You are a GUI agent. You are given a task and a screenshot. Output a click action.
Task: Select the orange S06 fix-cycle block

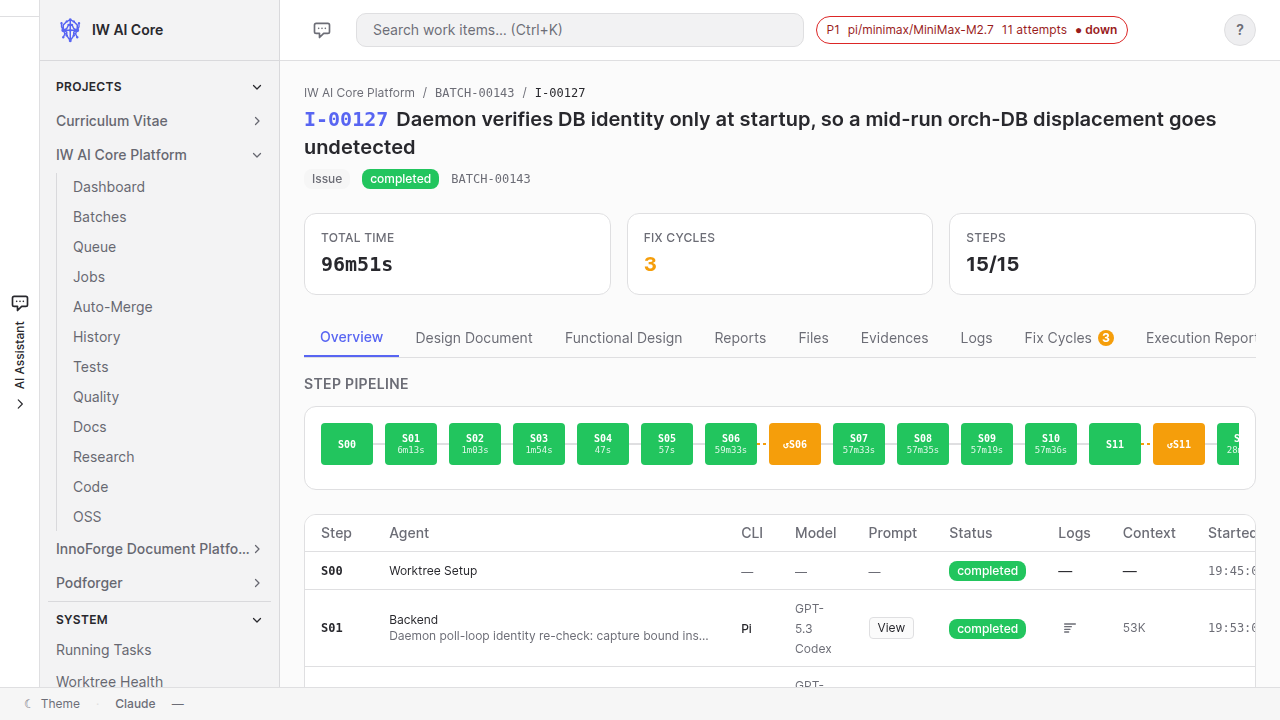(x=795, y=444)
